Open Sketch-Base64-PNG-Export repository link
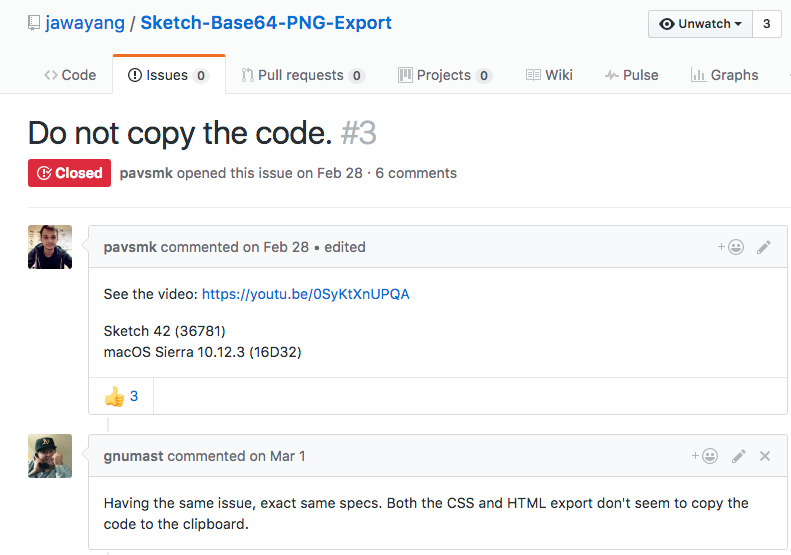The width and height of the screenshot is (791, 555). point(266,23)
